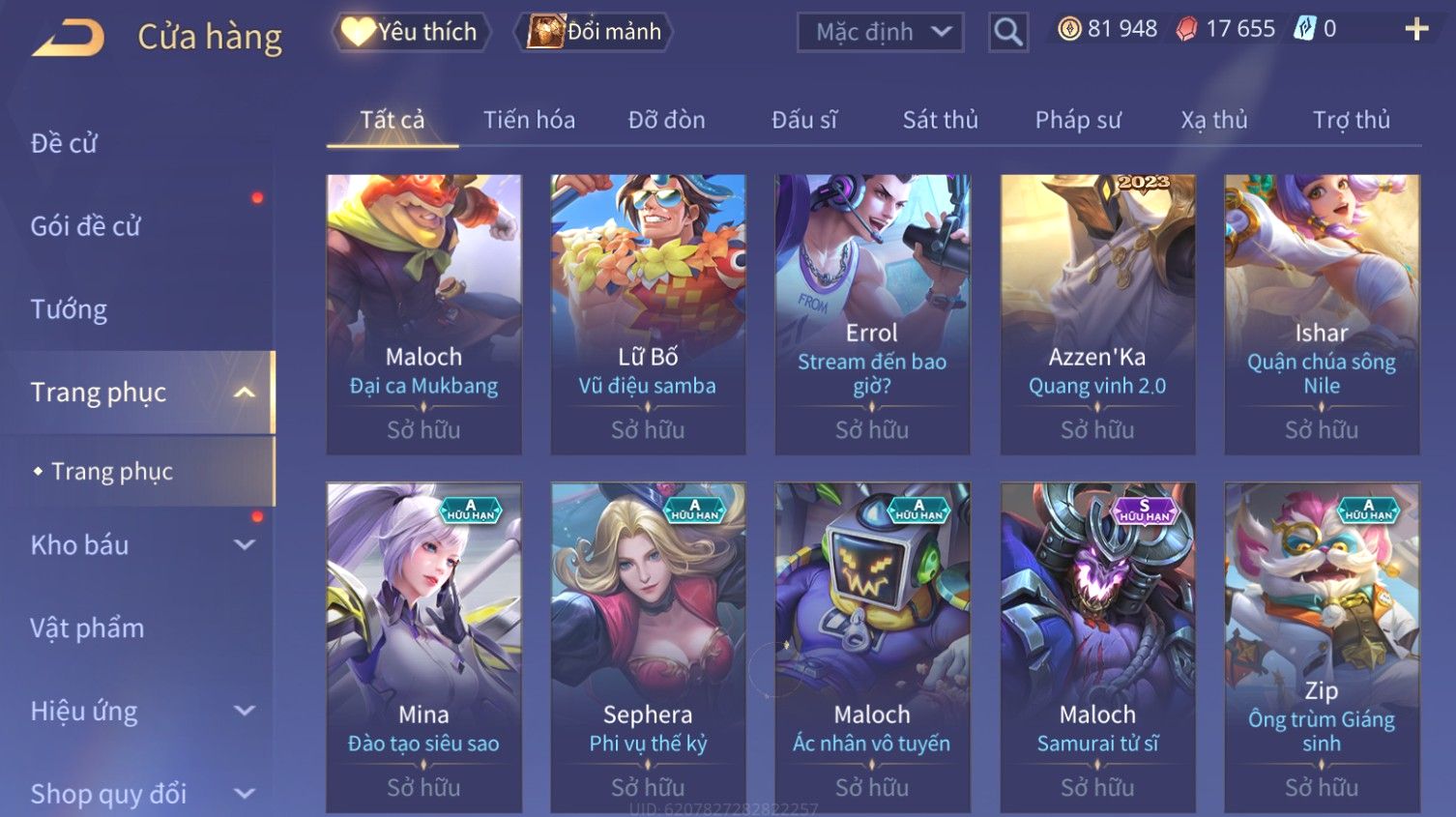Viewport: 1456px width, 817px height.
Task: Switch to the Sát thủ tab
Action: coord(940,120)
